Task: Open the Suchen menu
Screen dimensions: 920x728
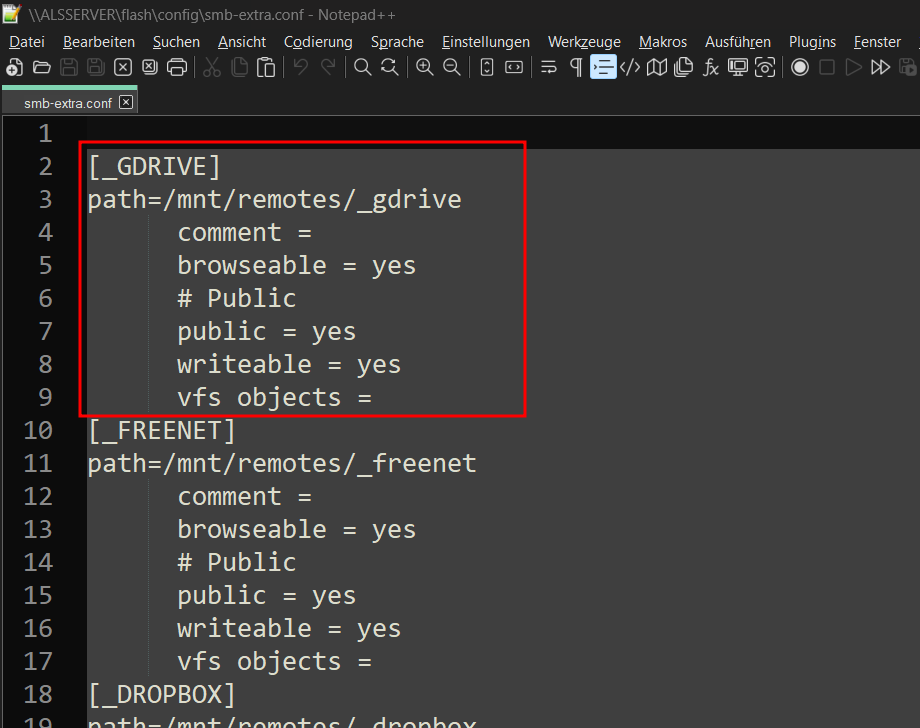Action: 176,42
